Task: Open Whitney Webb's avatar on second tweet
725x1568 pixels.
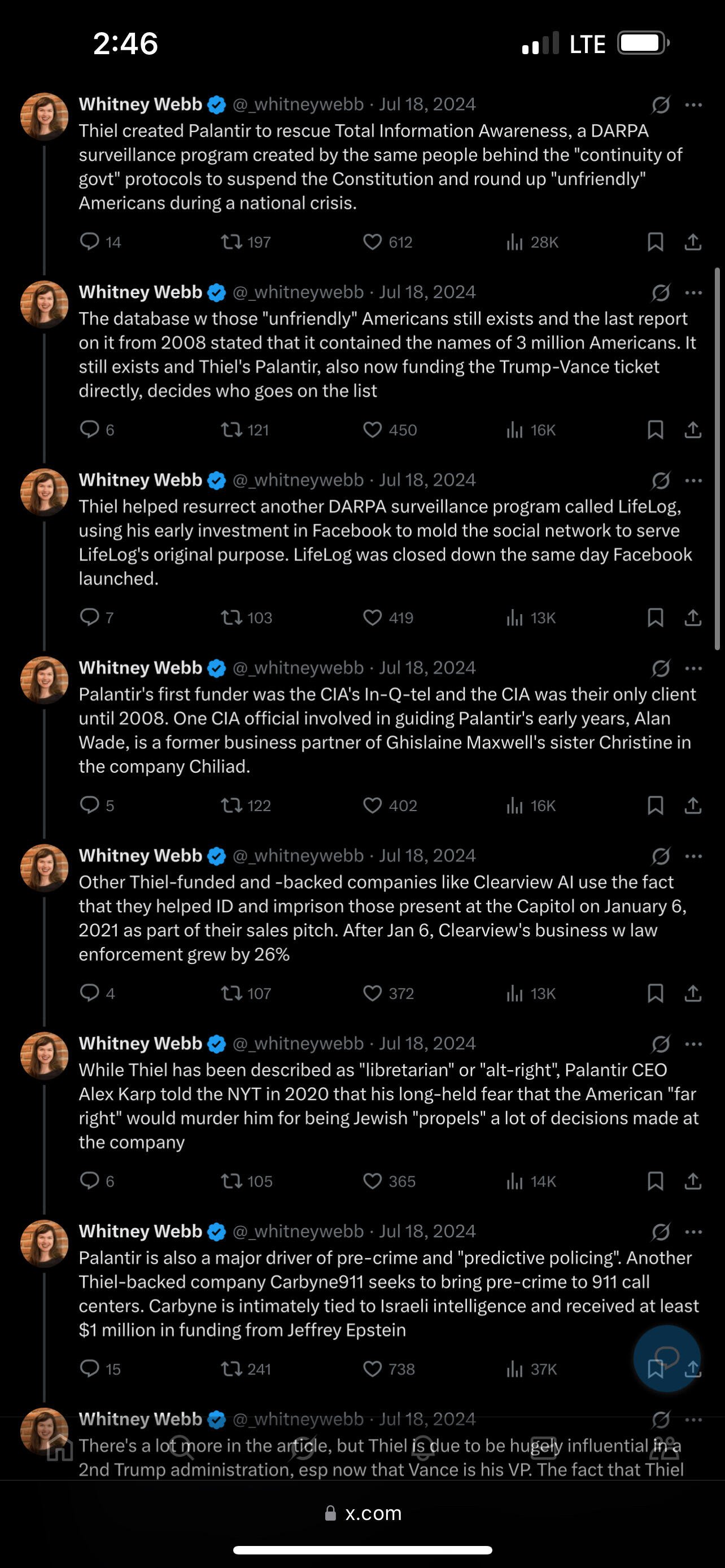Action: click(44, 304)
